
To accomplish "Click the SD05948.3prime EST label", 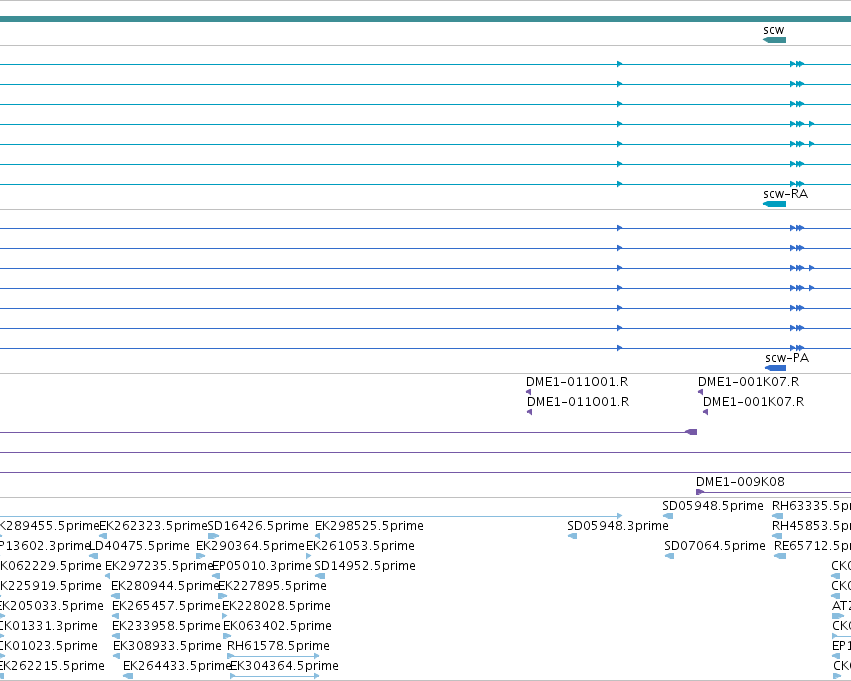I will click(618, 526).
